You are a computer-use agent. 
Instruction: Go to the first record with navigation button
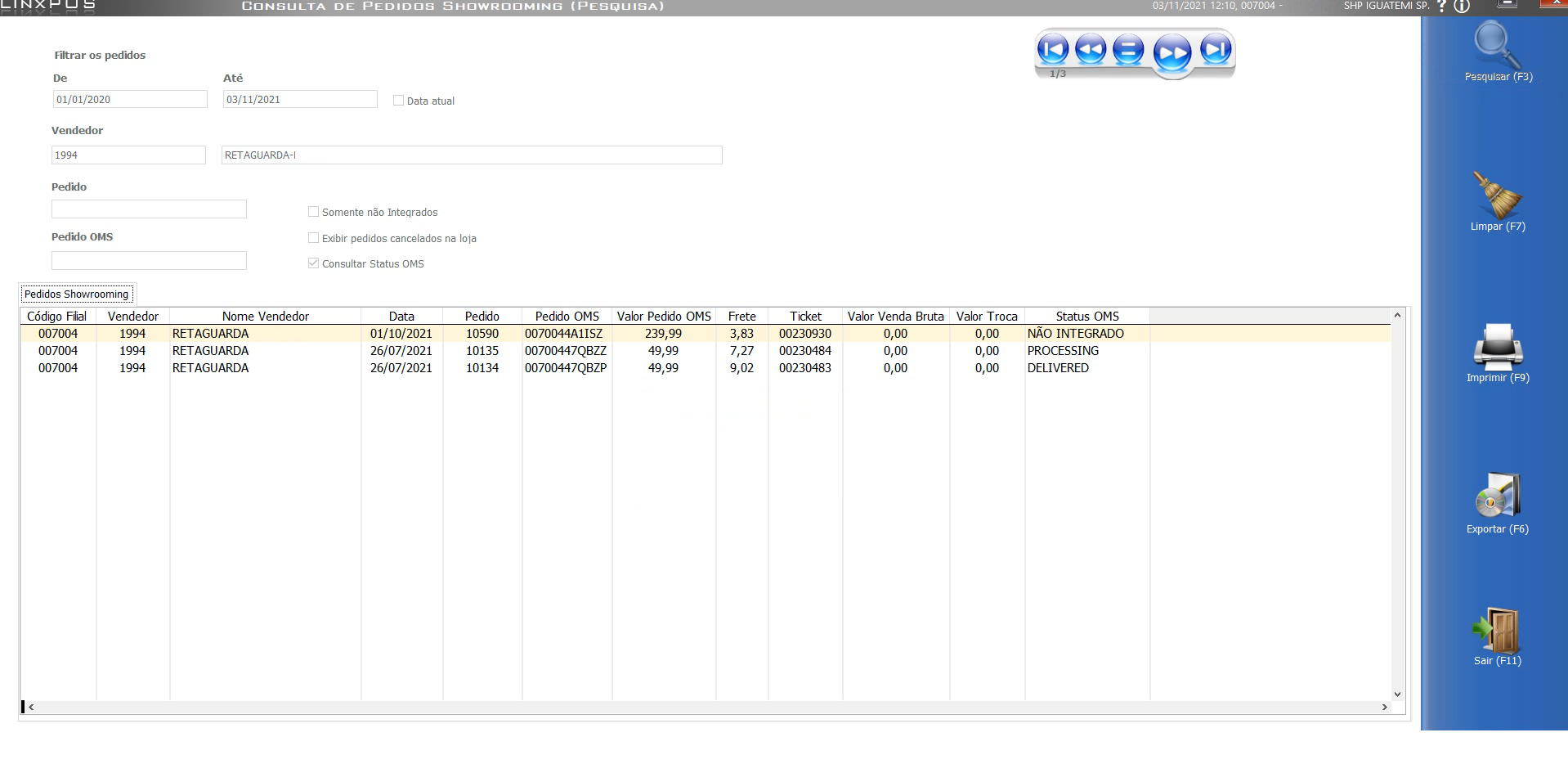tap(1052, 50)
